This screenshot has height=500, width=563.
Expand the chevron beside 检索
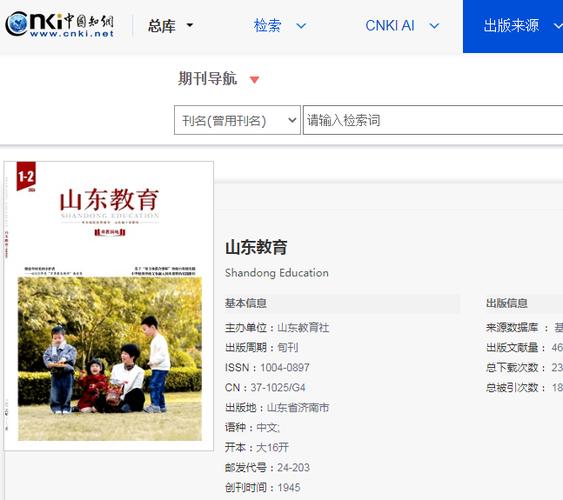tap(301, 26)
